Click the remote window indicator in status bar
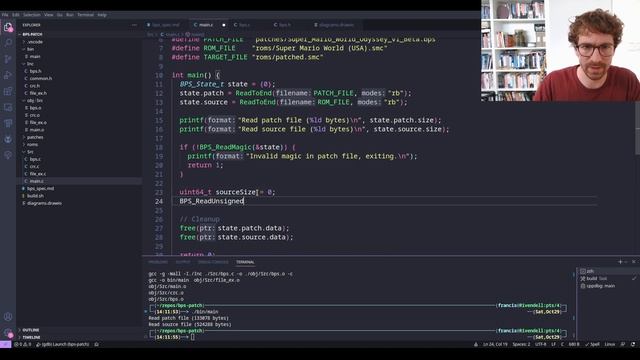The height and width of the screenshot is (360, 640). click(5, 344)
